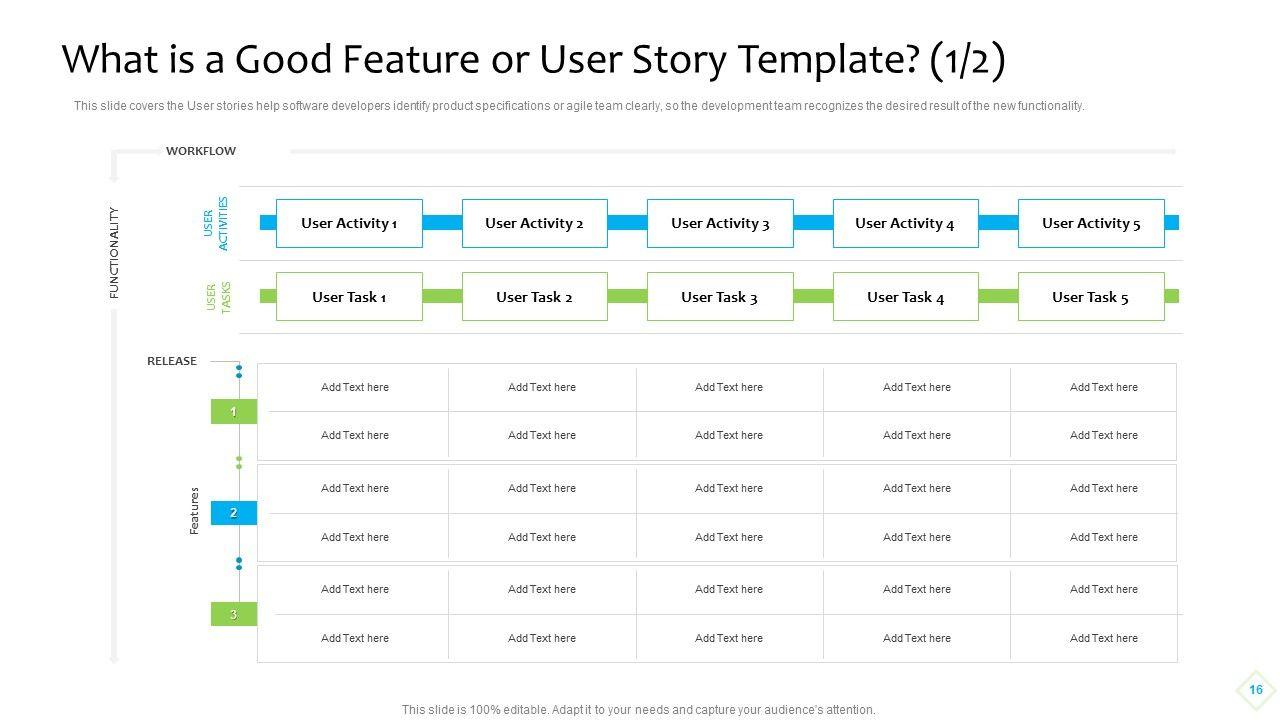Select the slide title text
This screenshot has width=1280, height=720.
click(533, 60)
